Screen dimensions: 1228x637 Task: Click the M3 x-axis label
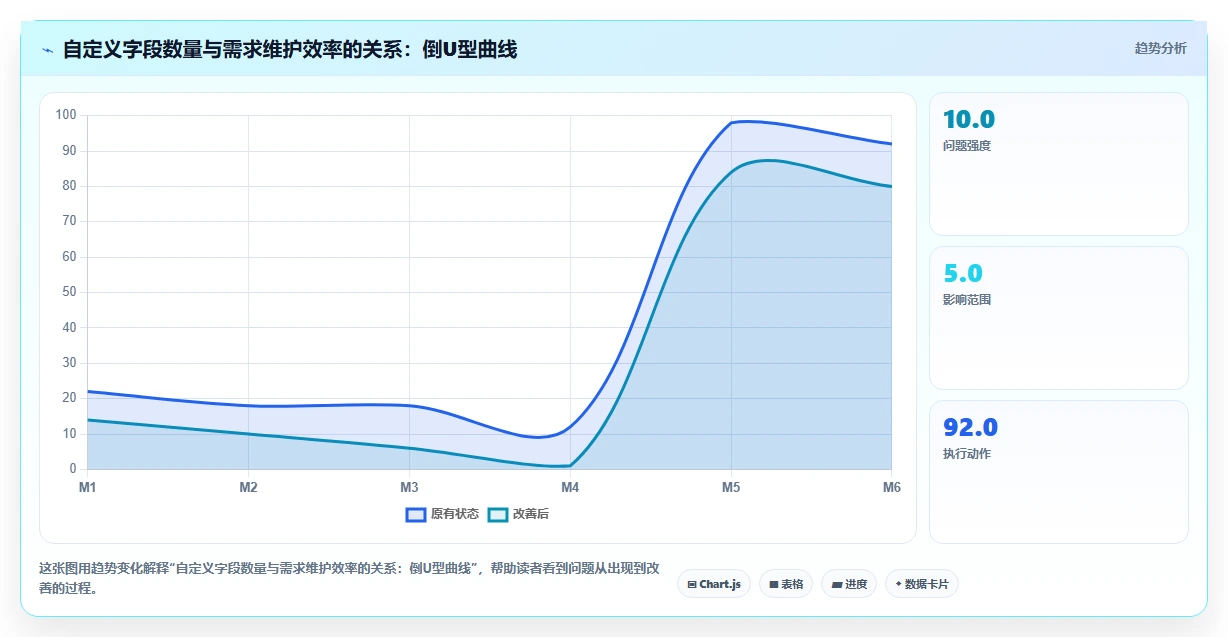pos(409,487)
